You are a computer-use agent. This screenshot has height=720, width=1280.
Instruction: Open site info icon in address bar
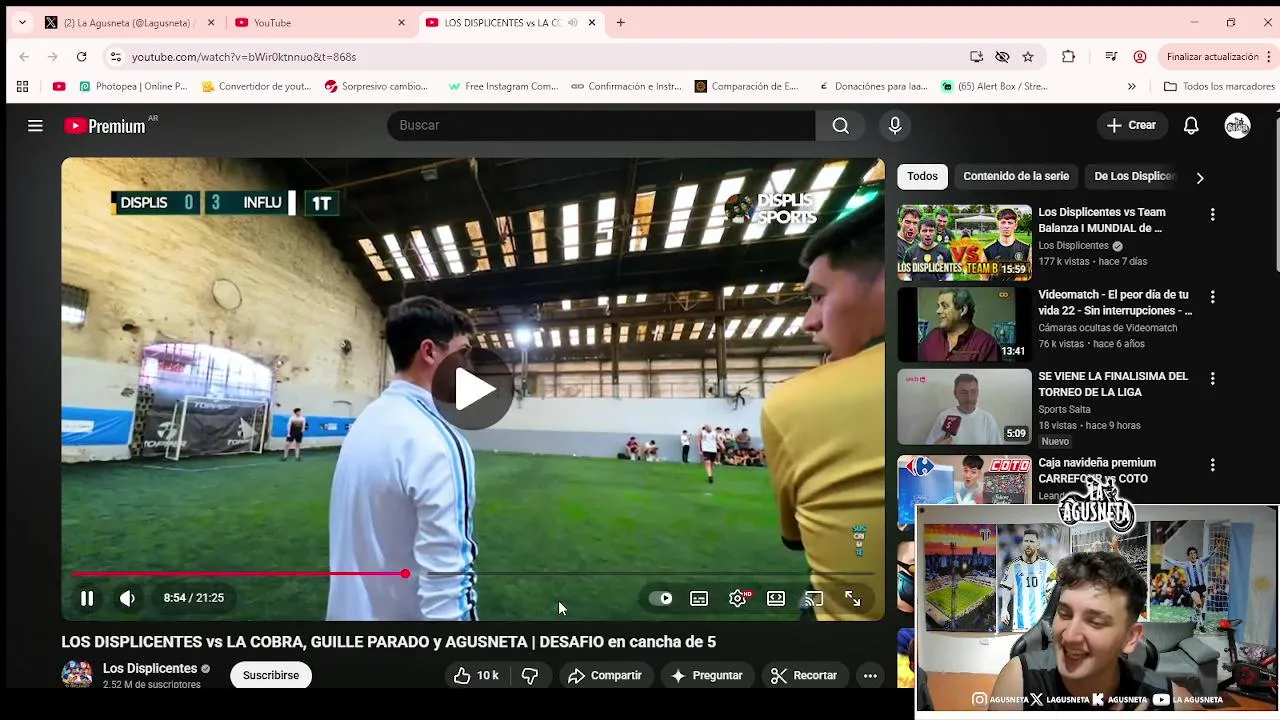point(115,57)
